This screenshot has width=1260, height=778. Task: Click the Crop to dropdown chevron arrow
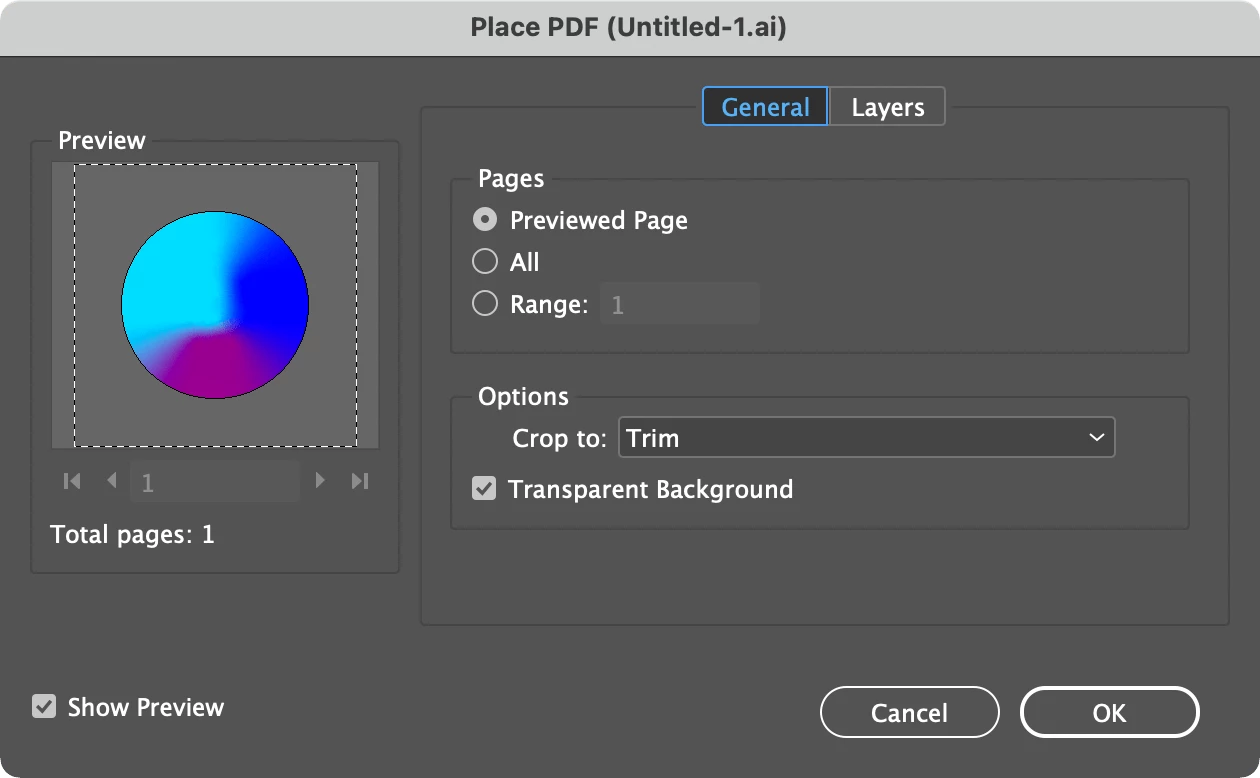(x=1097, y=438)
